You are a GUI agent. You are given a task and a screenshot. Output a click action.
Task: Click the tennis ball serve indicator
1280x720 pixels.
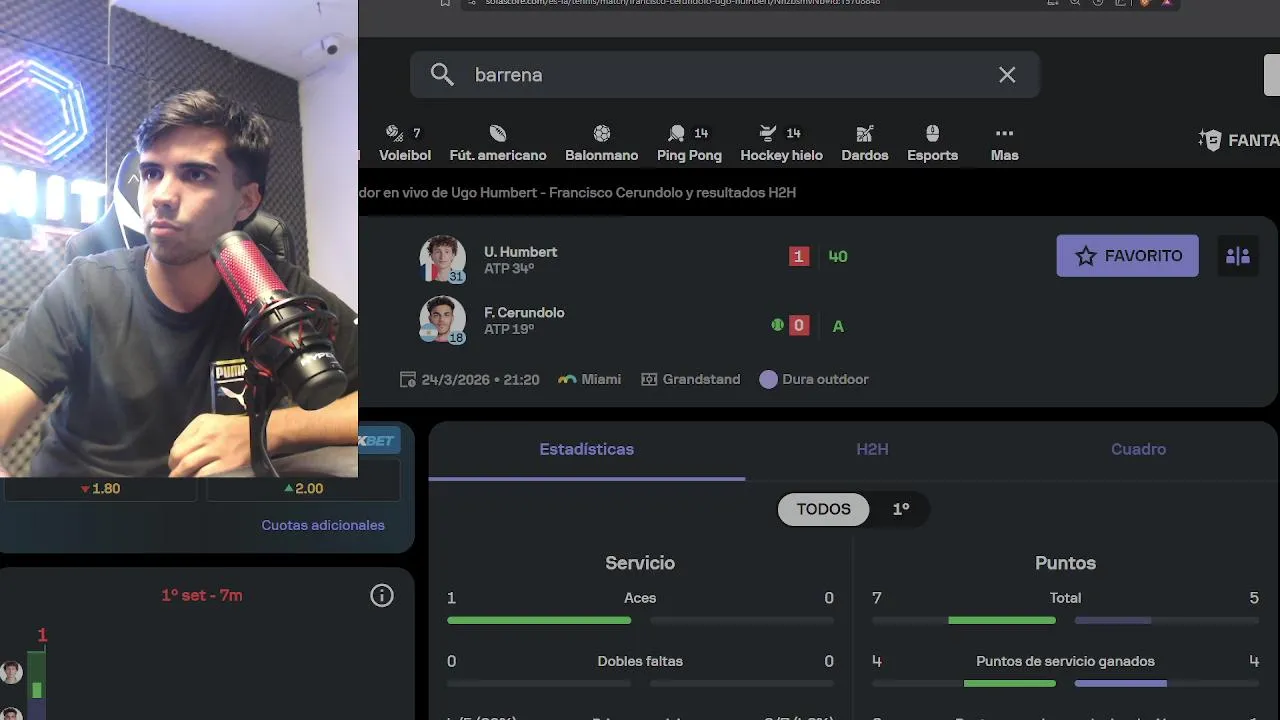[777, 325]
